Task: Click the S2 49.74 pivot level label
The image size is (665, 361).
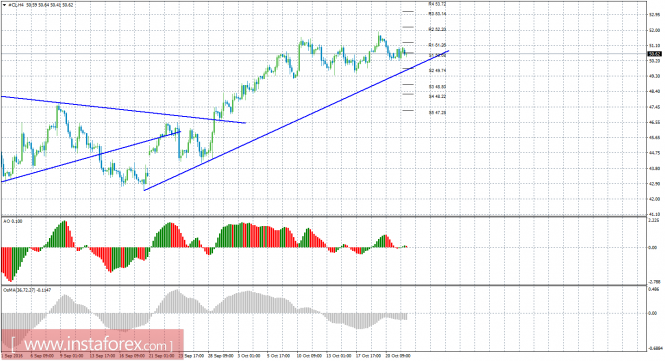Action: pos(437,70)
